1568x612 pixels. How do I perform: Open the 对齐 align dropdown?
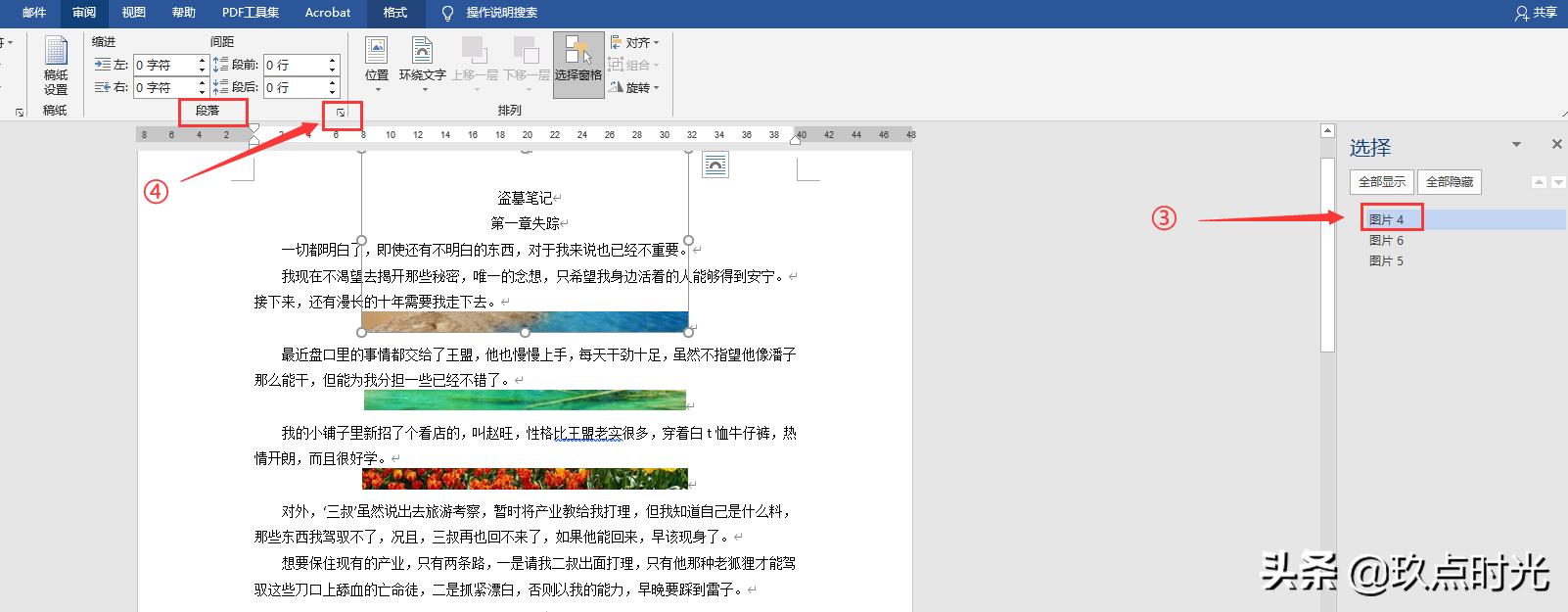(634, 42)
